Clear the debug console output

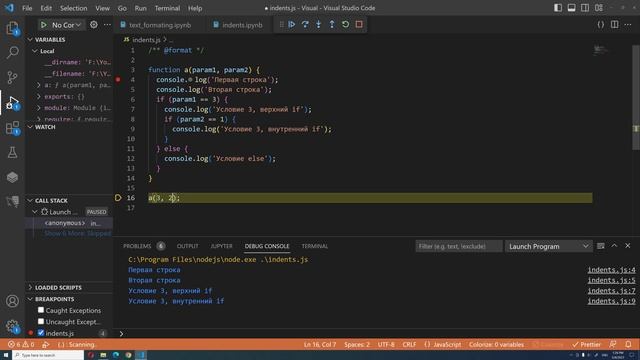pyautogui.click(x=601, y=246)
